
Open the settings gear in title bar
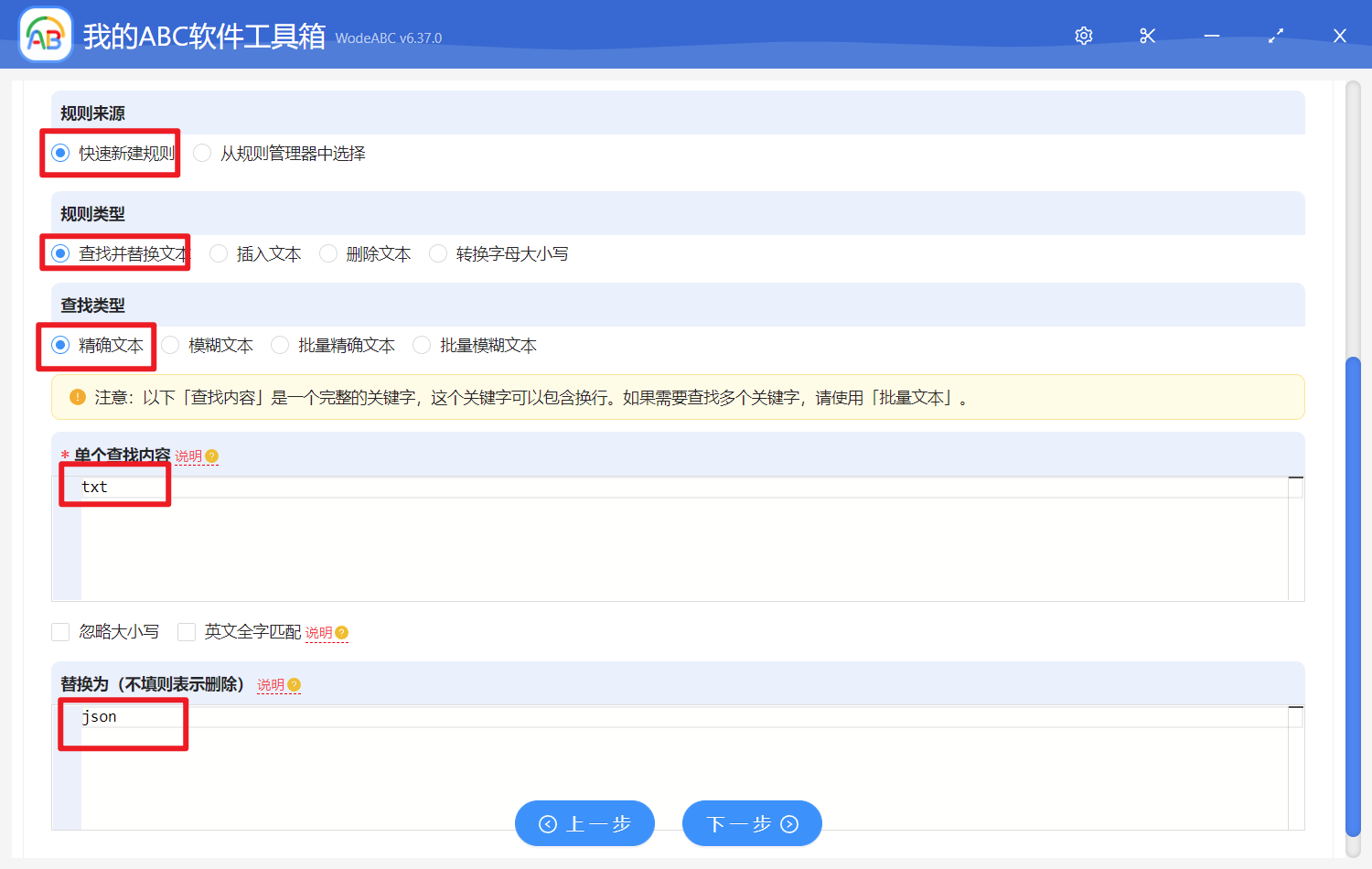point(1083,35)
